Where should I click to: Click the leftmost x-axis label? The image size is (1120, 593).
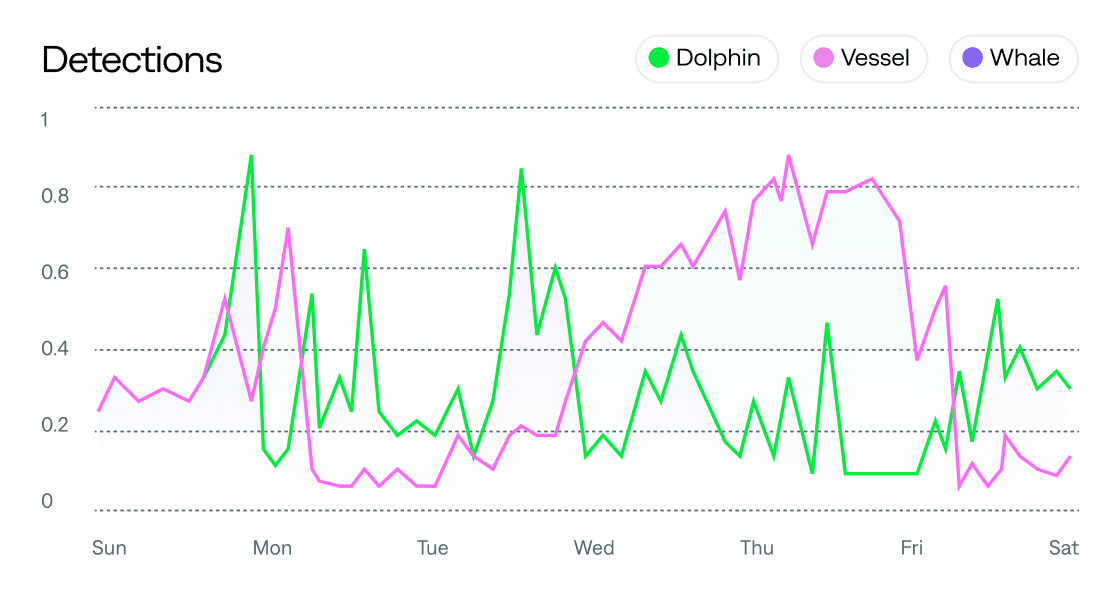point(106,548)
